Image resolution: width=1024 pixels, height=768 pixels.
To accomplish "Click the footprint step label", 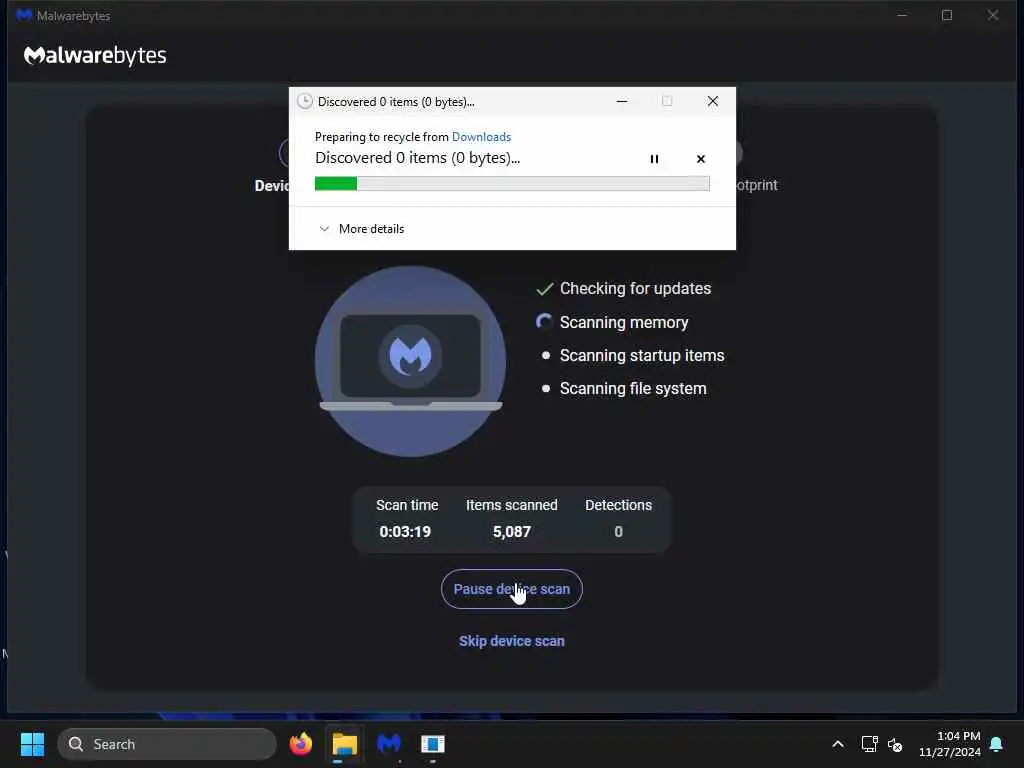I will coord(757,185).
